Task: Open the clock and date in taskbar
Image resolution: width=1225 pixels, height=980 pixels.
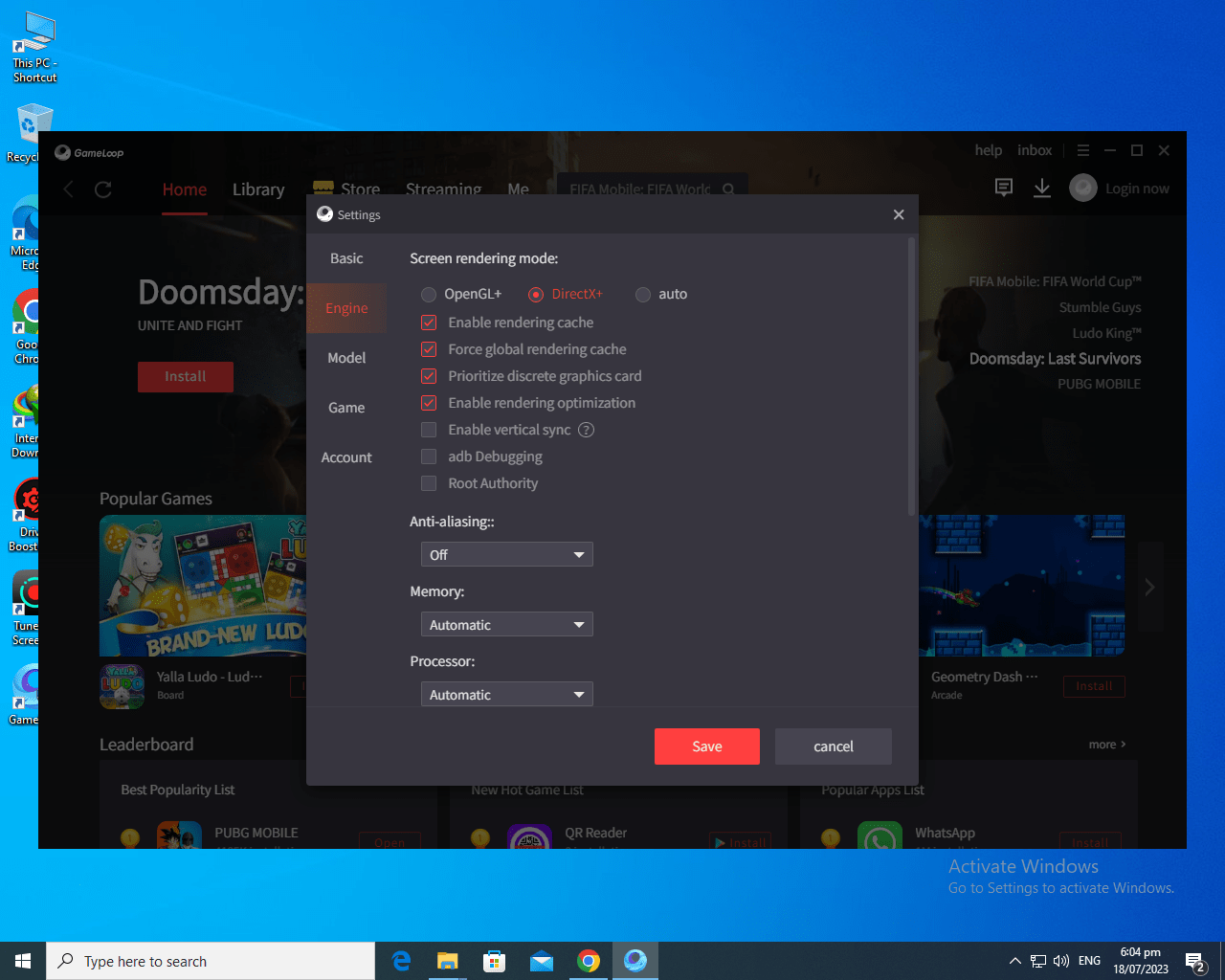Action: pos(1141,961)
